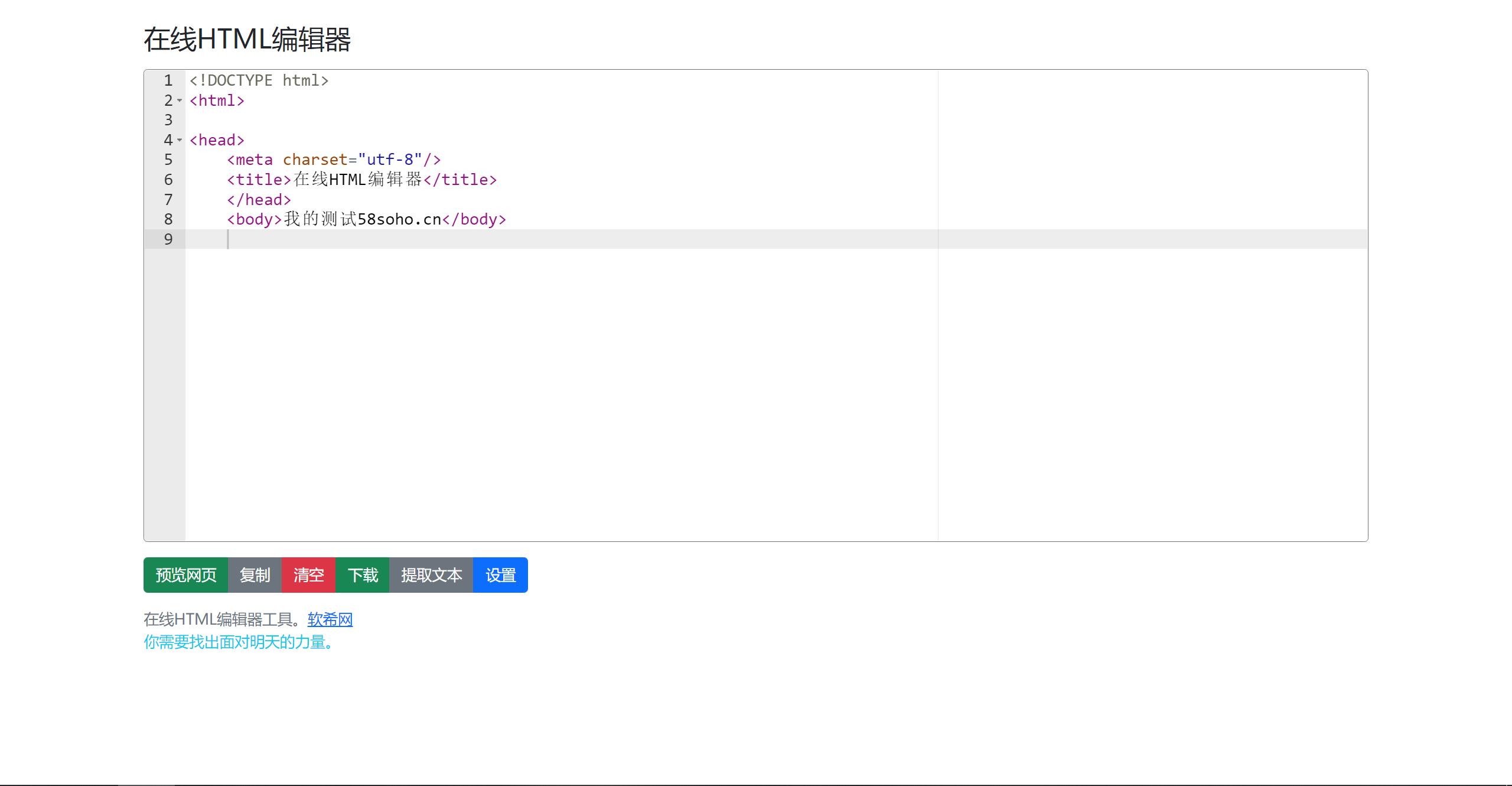
Task: Open the 设置 settings button
Action: pyautogui.click(x=500, y=575)
